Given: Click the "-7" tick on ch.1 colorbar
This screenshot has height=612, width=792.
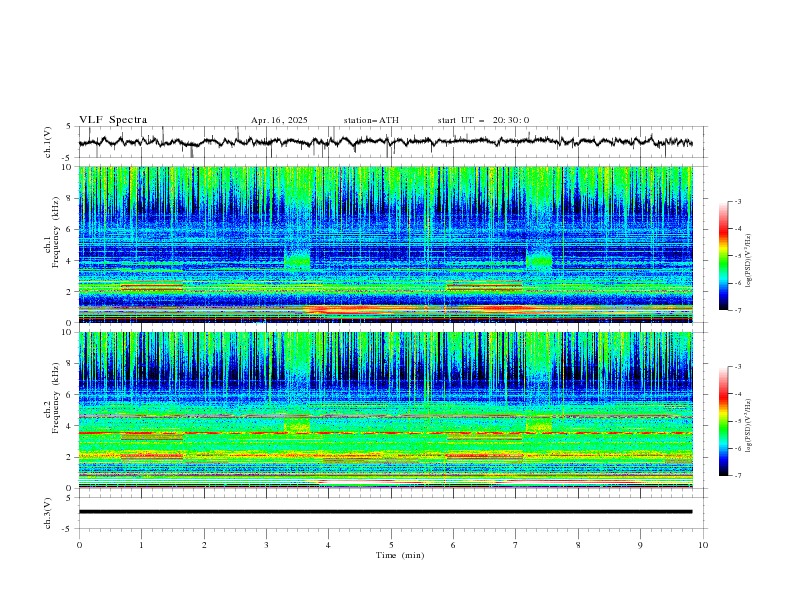Looking at the screenshot, I should [x=738, y=310].
